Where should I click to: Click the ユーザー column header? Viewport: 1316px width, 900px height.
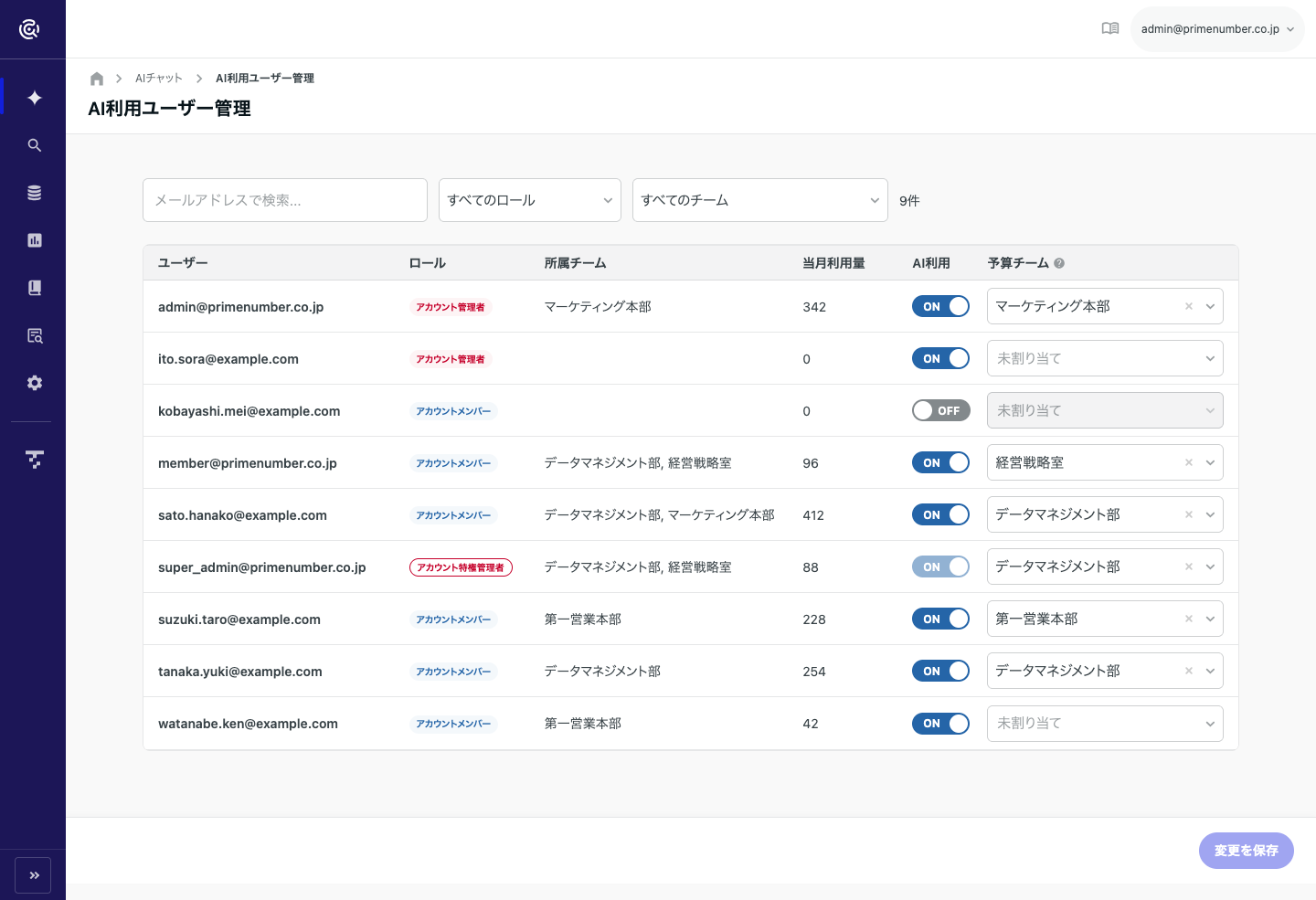[183, 263]
